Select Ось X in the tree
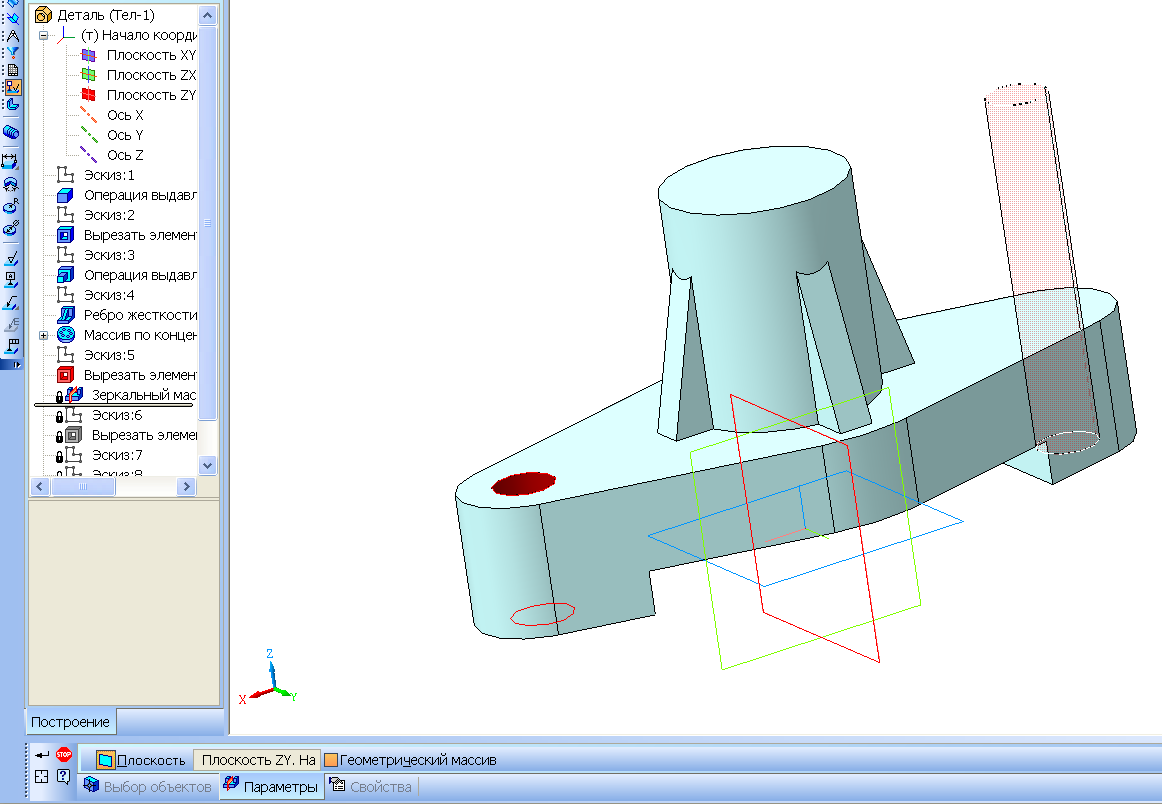 [125, 115]
